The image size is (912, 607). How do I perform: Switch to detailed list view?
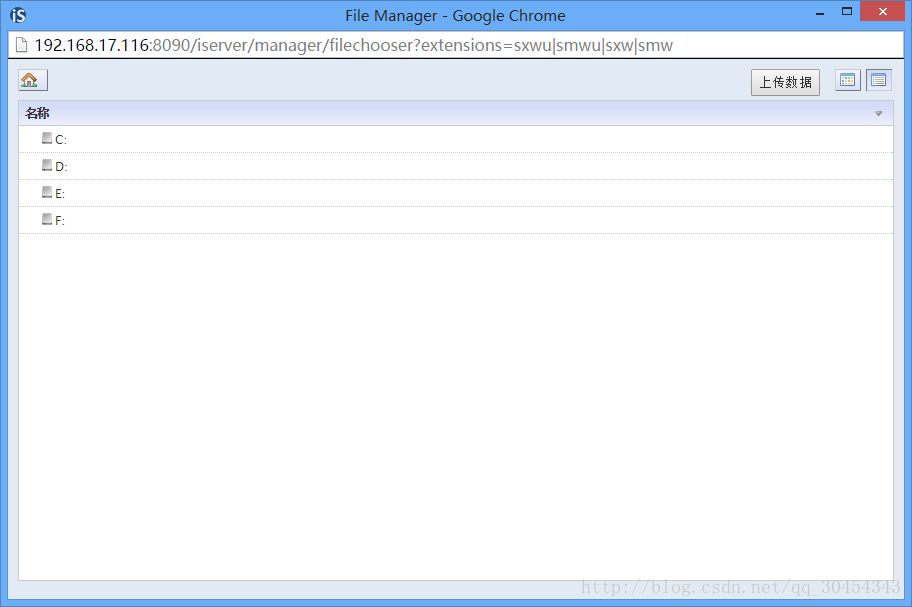(x=878, y=80)
